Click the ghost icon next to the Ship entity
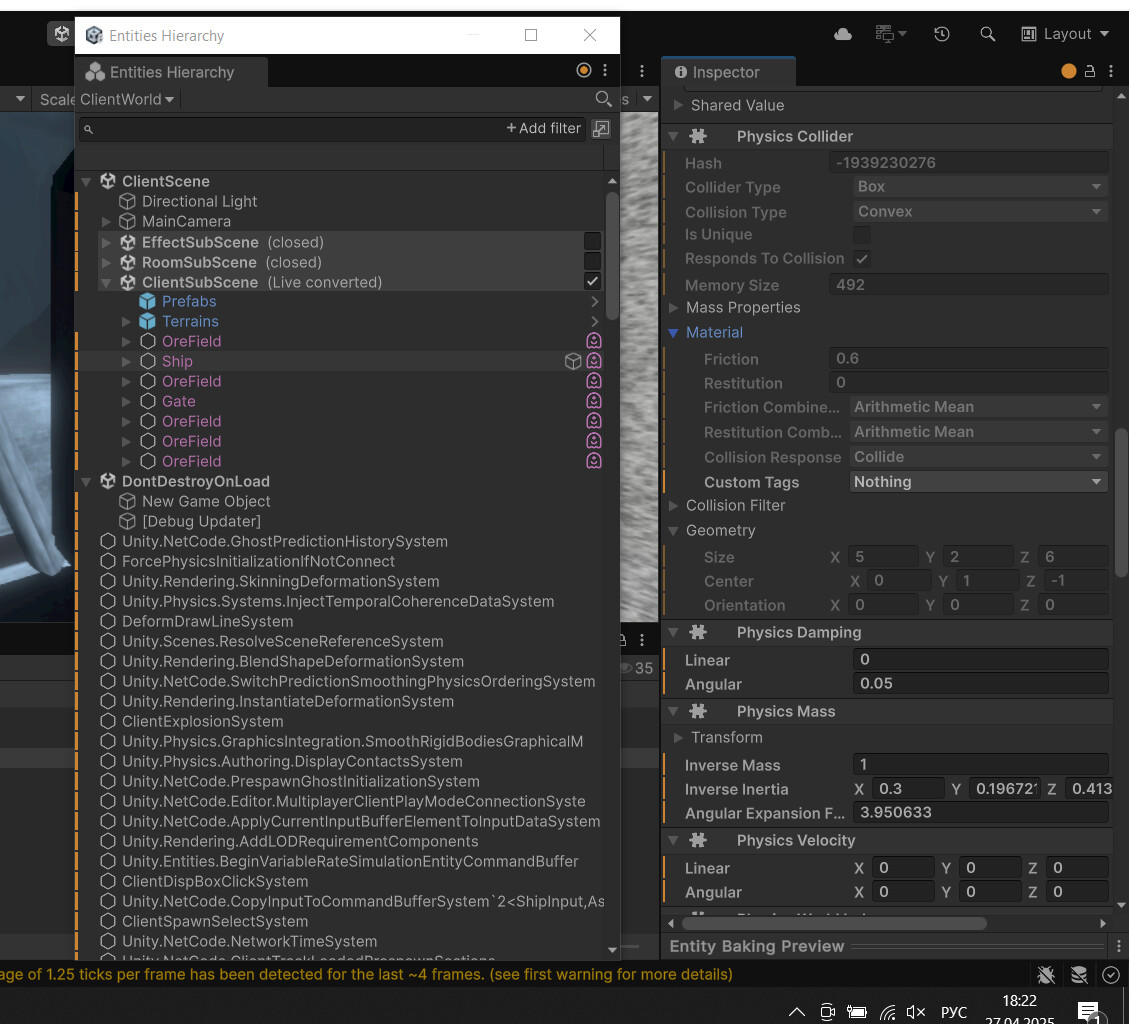 tap(594, 361)
